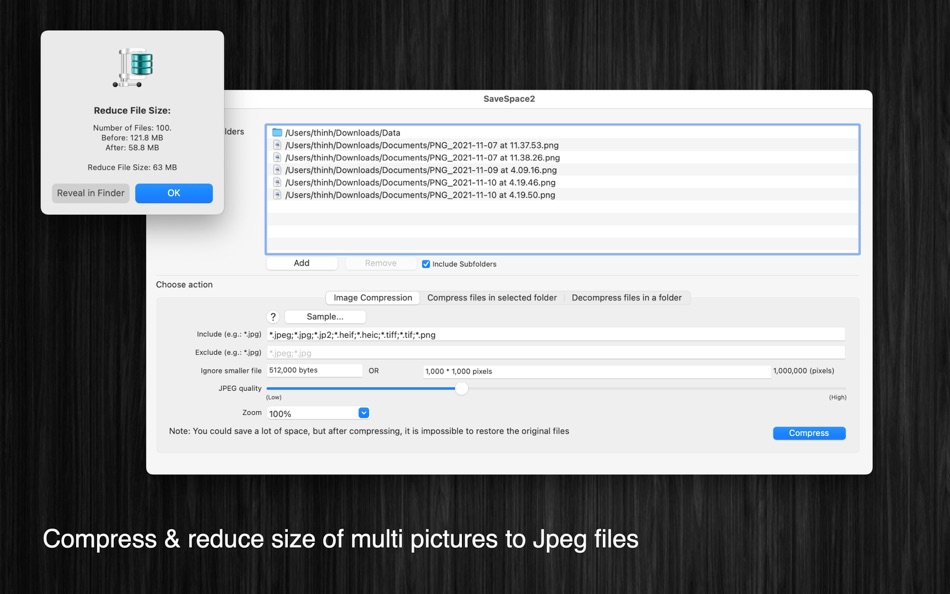Click the folder icon for Downloads/Data row
The width and height of the screenshot is (950, 594).
pyautogui.click(x=277, y=132)
